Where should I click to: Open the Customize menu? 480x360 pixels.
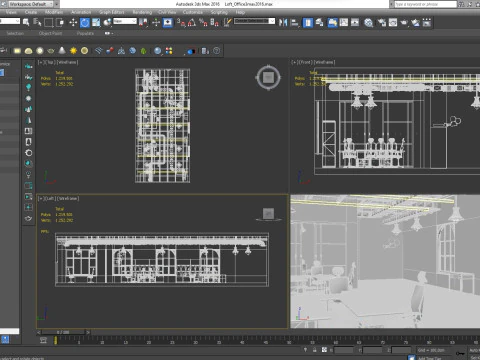click(x=193, y=12)
